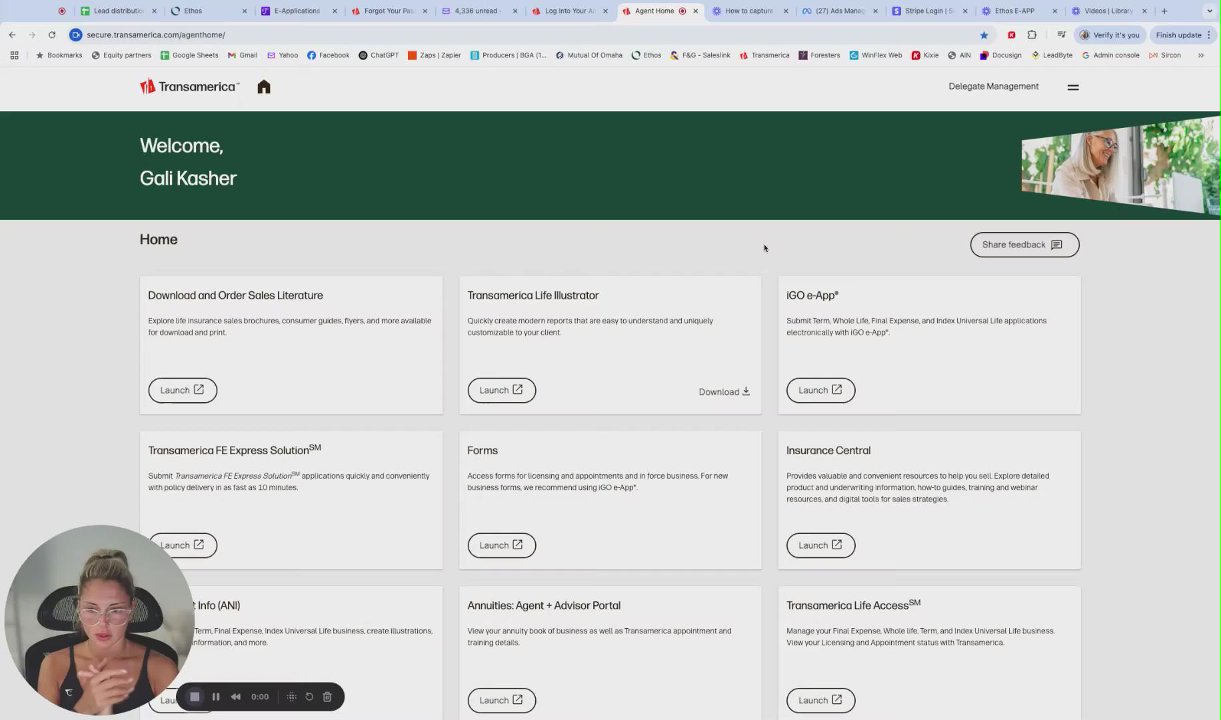Switch to the Videos | Library tab
Screen dimensions: 1221x720
coord(1108,11)
